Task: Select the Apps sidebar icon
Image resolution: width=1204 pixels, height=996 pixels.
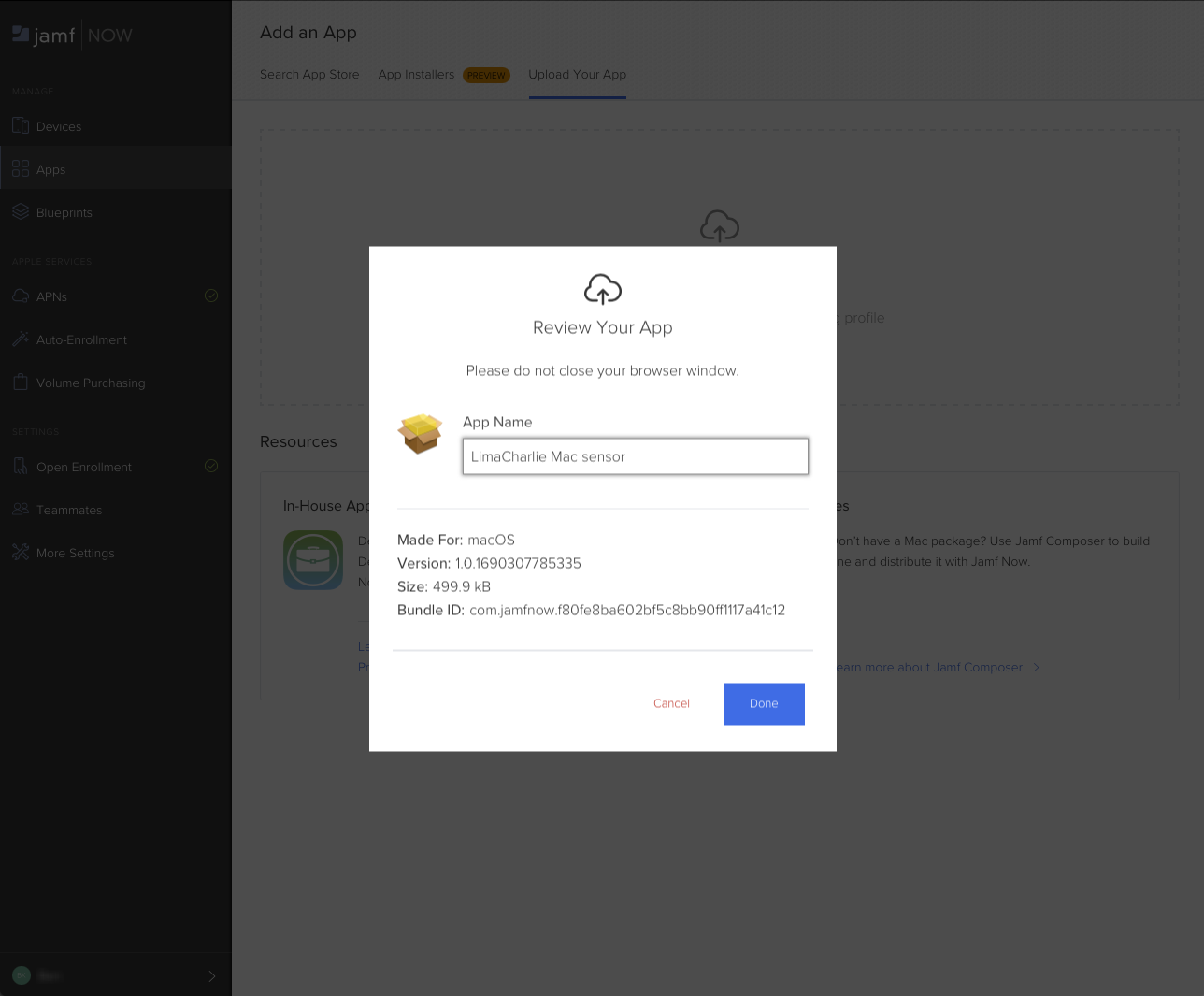Action: tap(21, 169)
